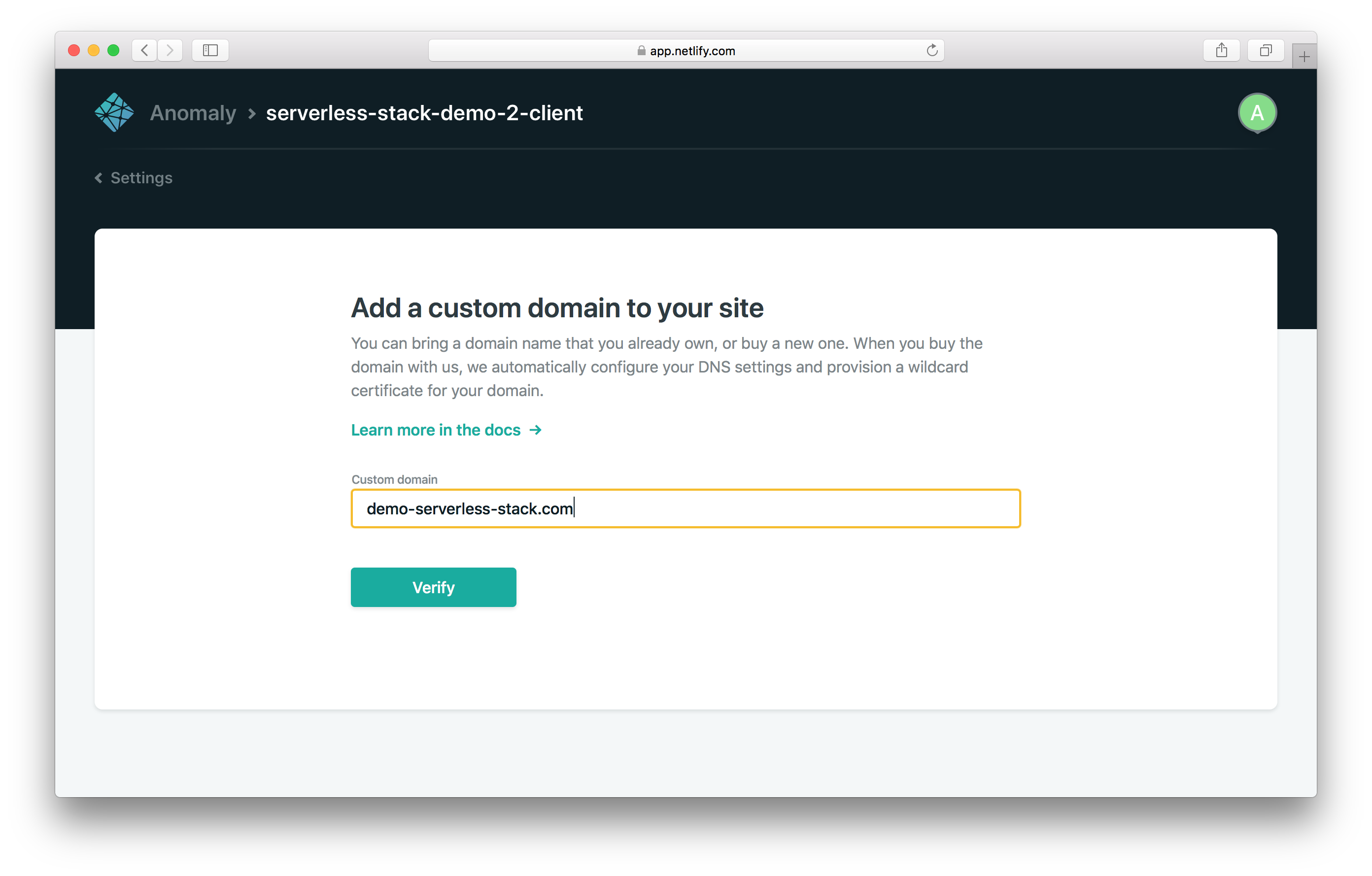Open the Safari share menu
This screenshot has height=876, width=1372.
1221,50
